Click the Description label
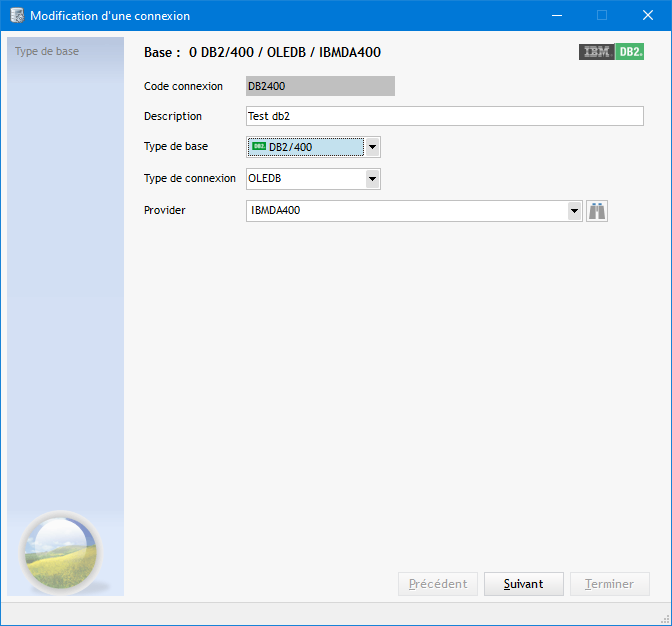Screen dimensions: 672x626 (173, 116)
